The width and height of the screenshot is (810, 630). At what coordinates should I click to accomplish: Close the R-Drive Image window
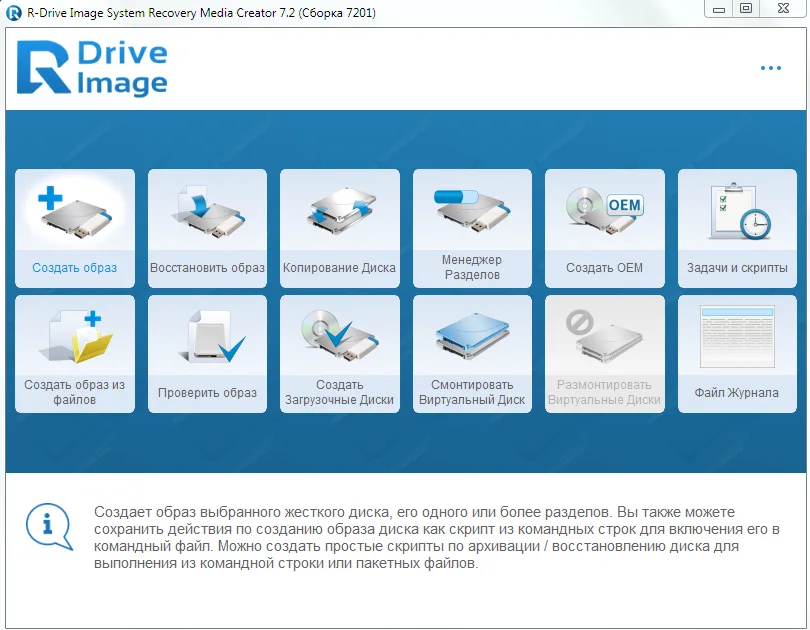783,9
